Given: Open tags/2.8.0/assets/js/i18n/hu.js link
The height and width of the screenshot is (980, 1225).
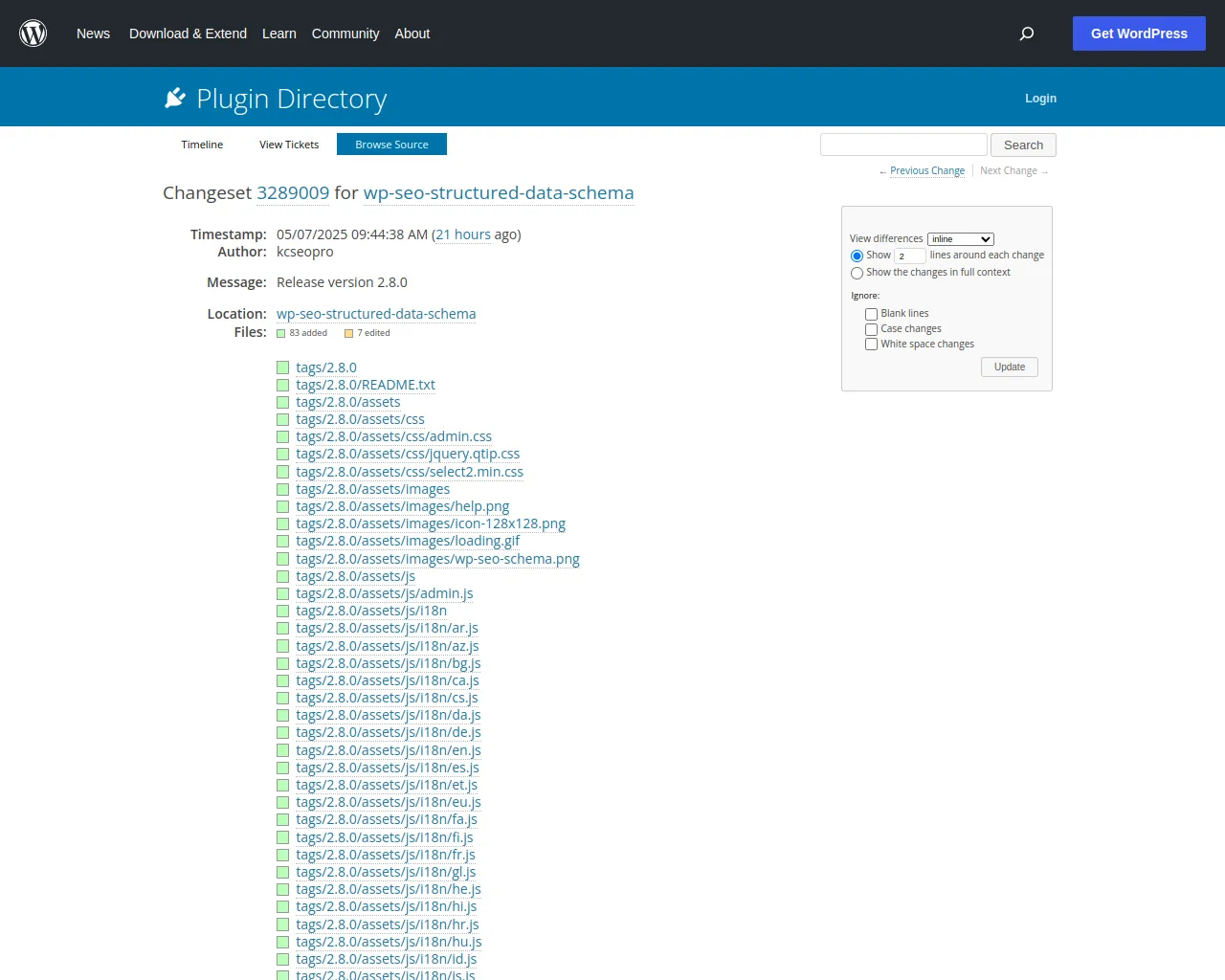Looking at the screenshot, I should 389,942.
